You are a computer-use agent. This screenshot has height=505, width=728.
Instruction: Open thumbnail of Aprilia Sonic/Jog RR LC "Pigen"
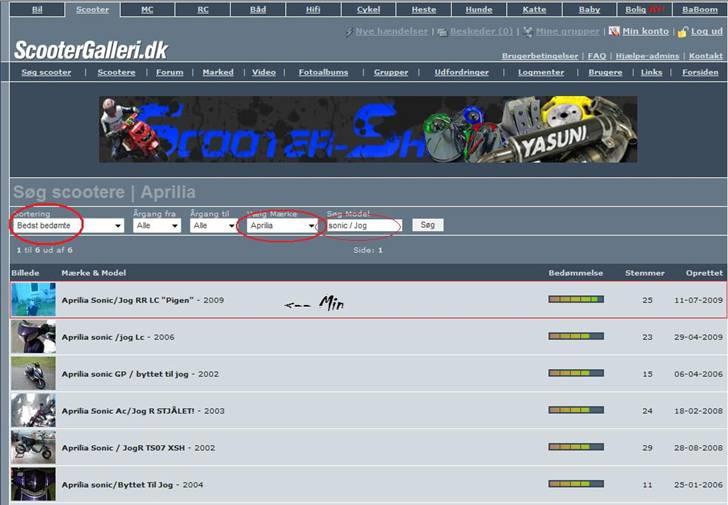[x=33, y=299]
